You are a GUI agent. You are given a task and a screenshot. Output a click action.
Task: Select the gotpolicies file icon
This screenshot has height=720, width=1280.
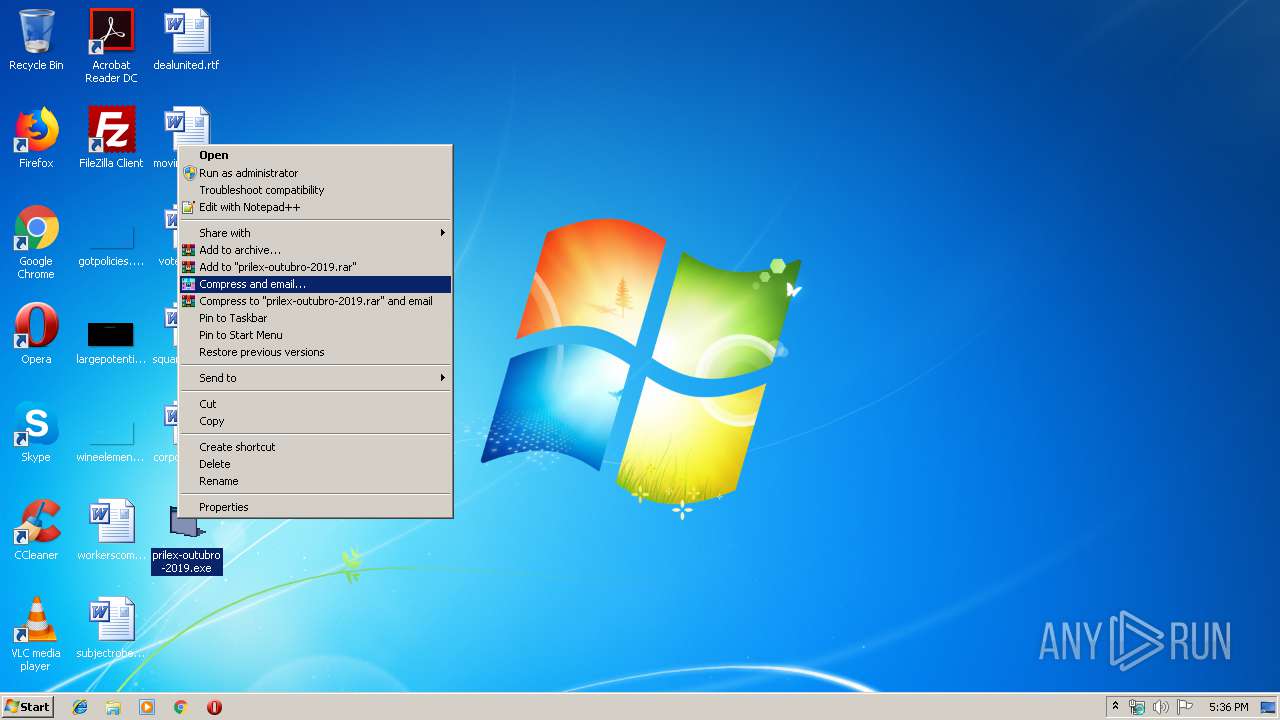[x=111, y=245]
